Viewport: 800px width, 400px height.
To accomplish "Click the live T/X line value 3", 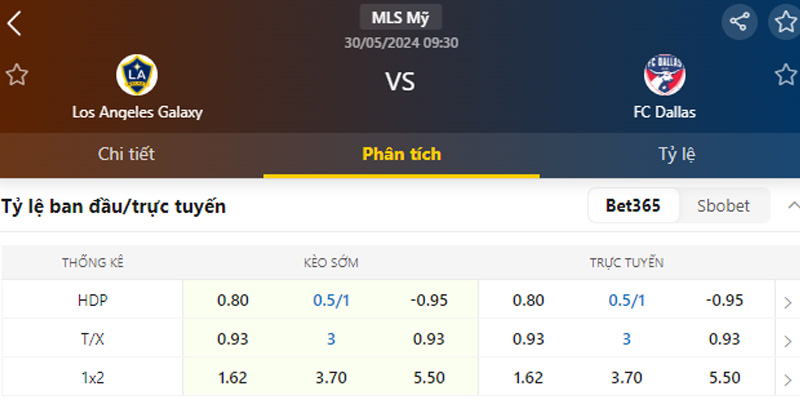I will [x=627, y=339].
